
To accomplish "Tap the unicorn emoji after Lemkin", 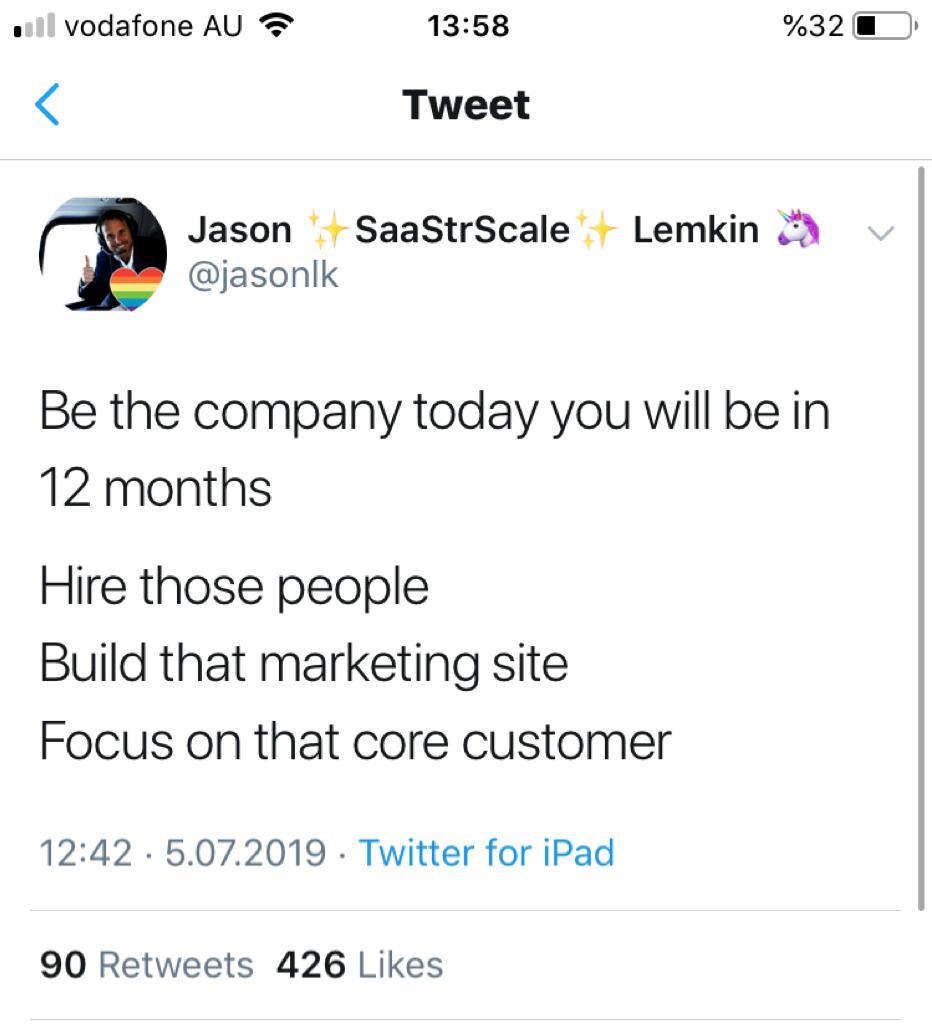I will [798, 229].
